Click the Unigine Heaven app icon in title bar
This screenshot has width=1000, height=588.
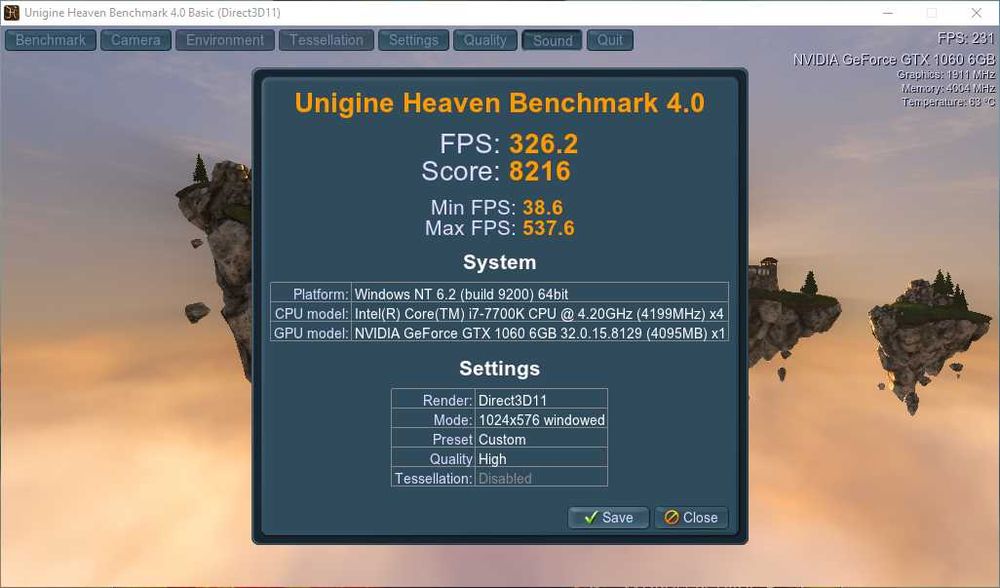pyautogui.click(x=11, y=12)
